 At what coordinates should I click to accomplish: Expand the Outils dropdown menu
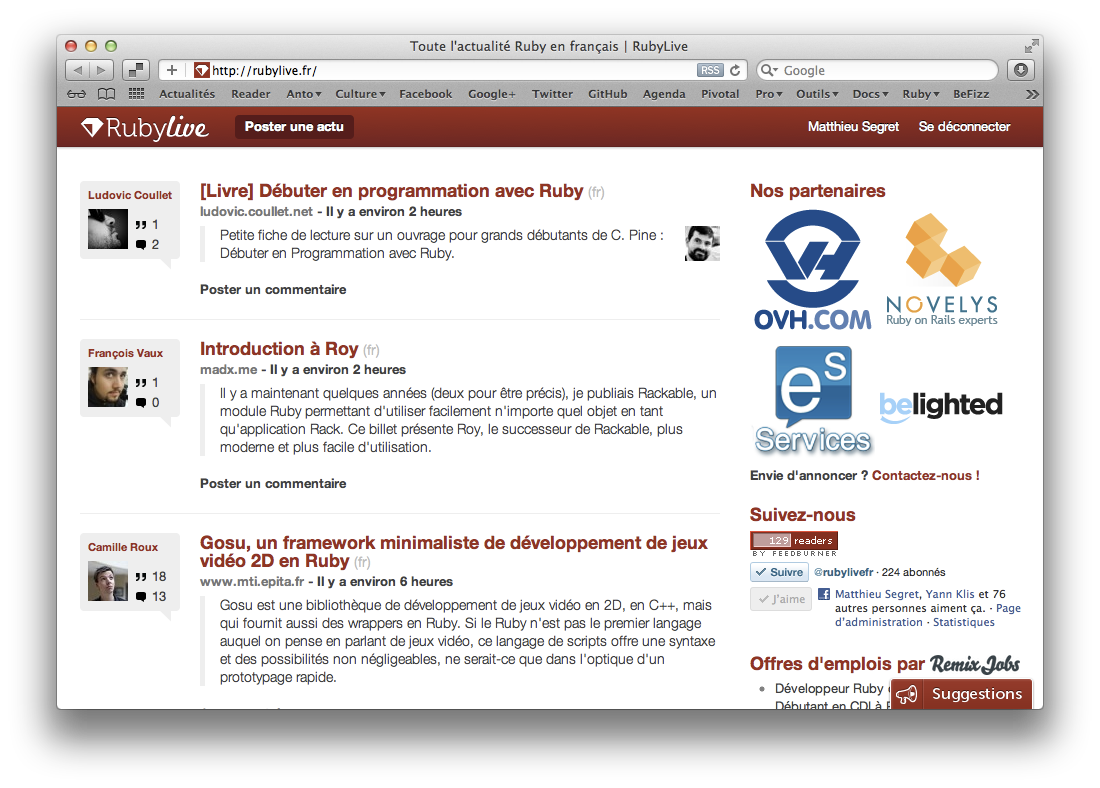click(816, 93)
